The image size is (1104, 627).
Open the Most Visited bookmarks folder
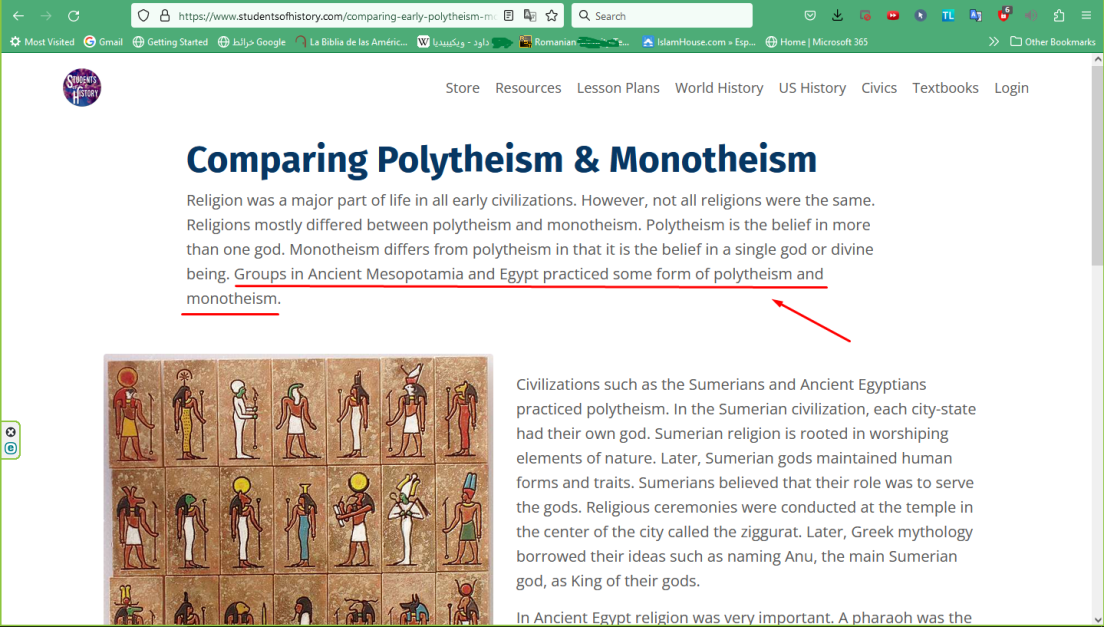click(x=42, y=42)
